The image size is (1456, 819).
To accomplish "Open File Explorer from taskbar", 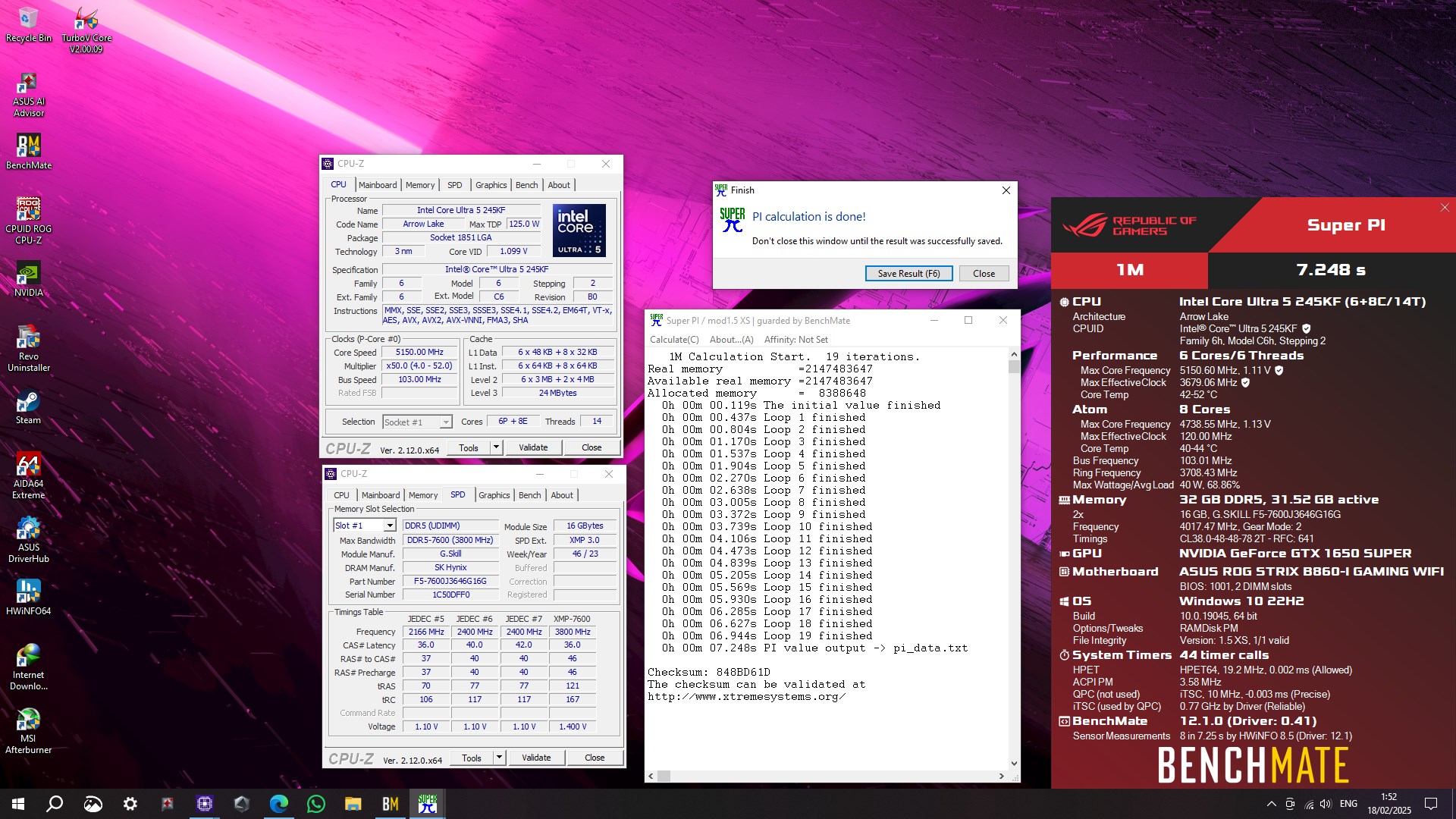I will [x=353, y=804].
